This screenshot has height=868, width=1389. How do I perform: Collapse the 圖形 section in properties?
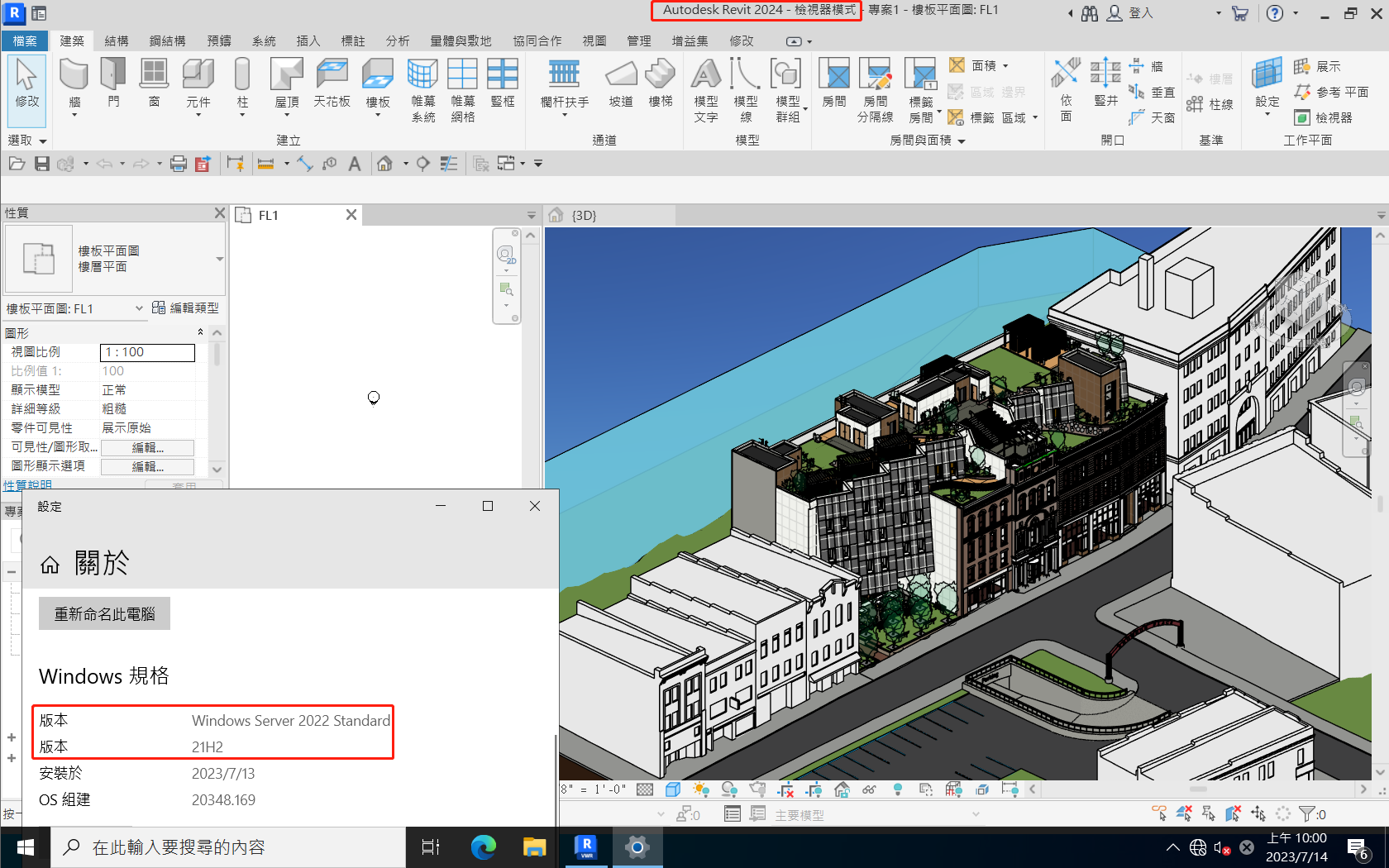coord(200,332)
